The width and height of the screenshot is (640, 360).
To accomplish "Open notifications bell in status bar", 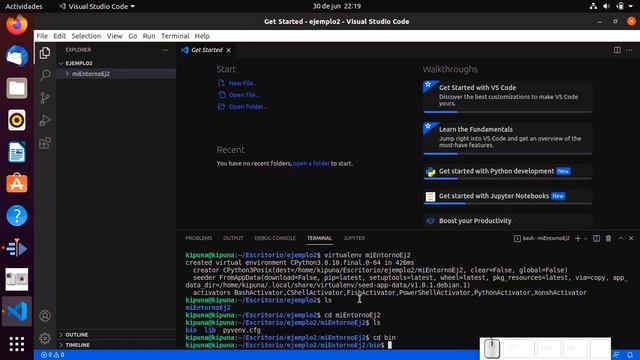I will [x=630, y=355].
